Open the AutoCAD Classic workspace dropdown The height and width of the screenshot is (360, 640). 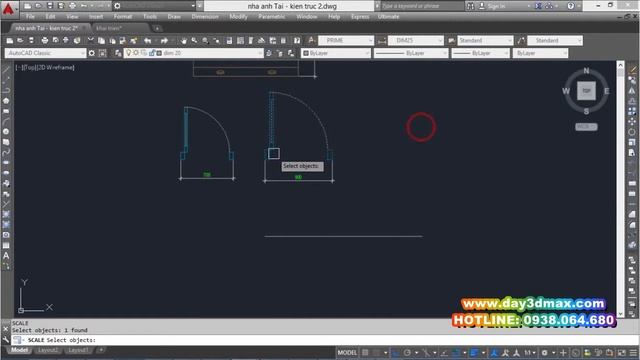click(x=45, y=53)
